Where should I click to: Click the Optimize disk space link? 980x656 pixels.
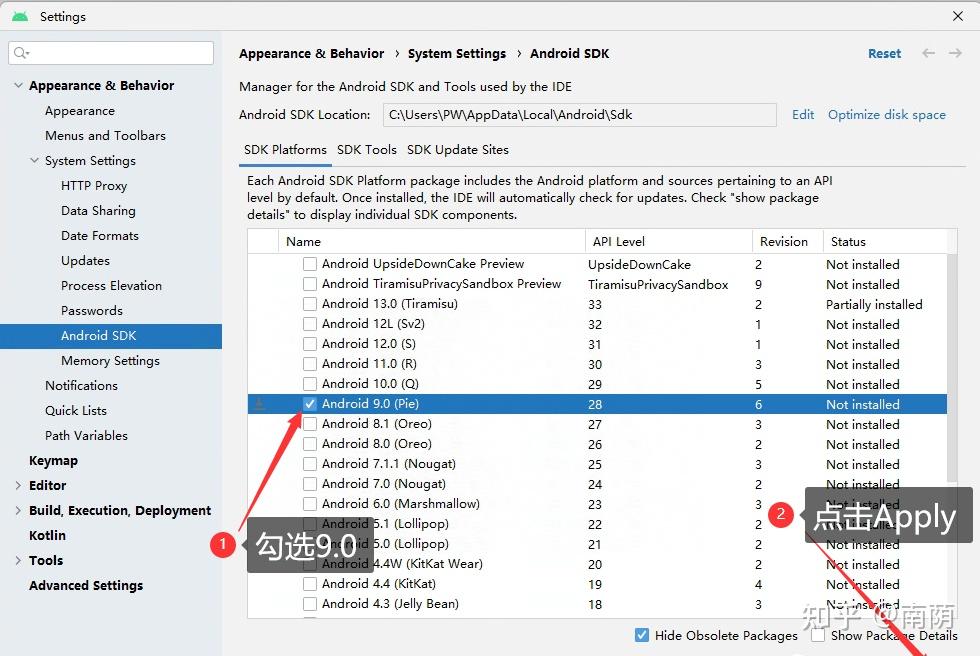(886, 114)
